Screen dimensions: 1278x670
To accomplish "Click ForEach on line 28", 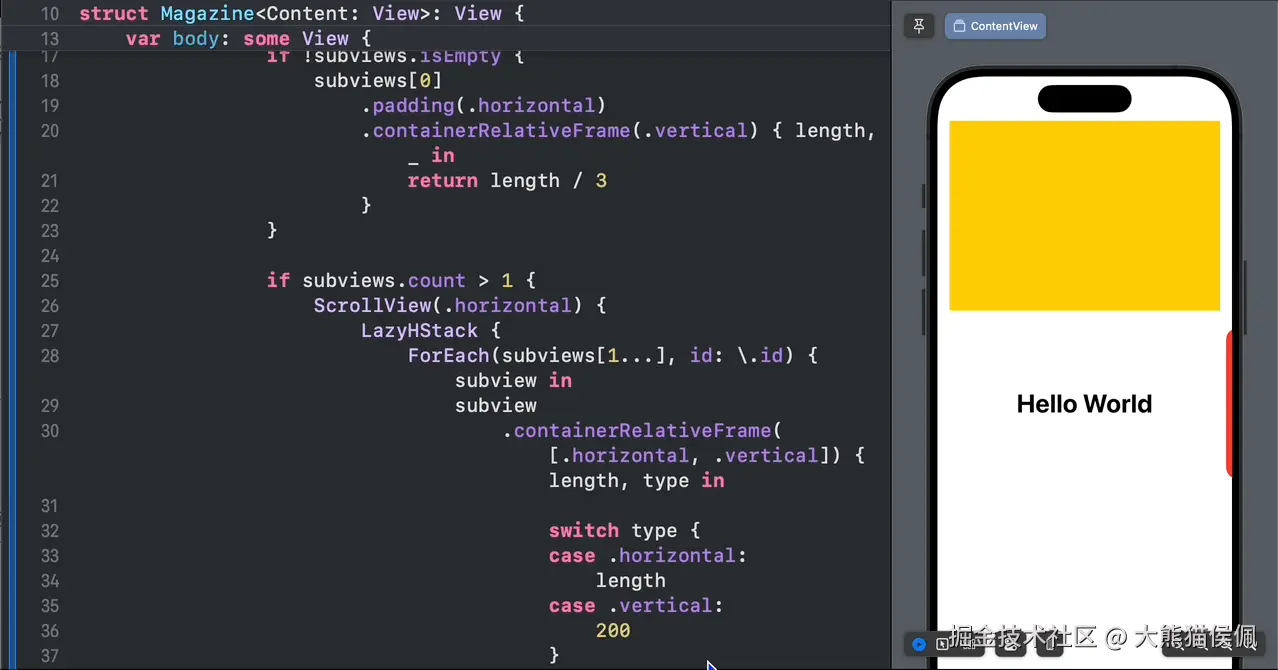I will 449,356.
